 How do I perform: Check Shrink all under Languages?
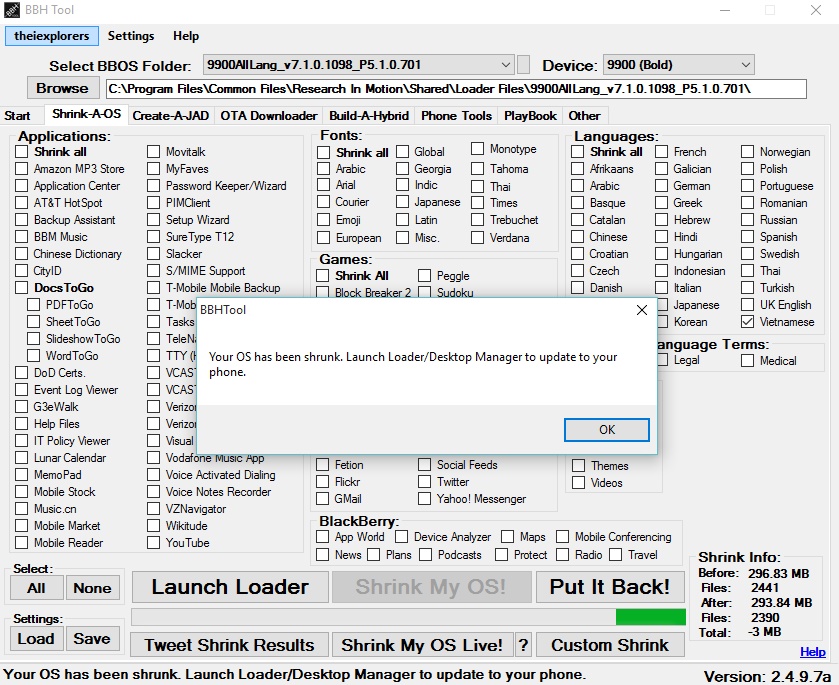pyautogui.click(x=577, y=152)
